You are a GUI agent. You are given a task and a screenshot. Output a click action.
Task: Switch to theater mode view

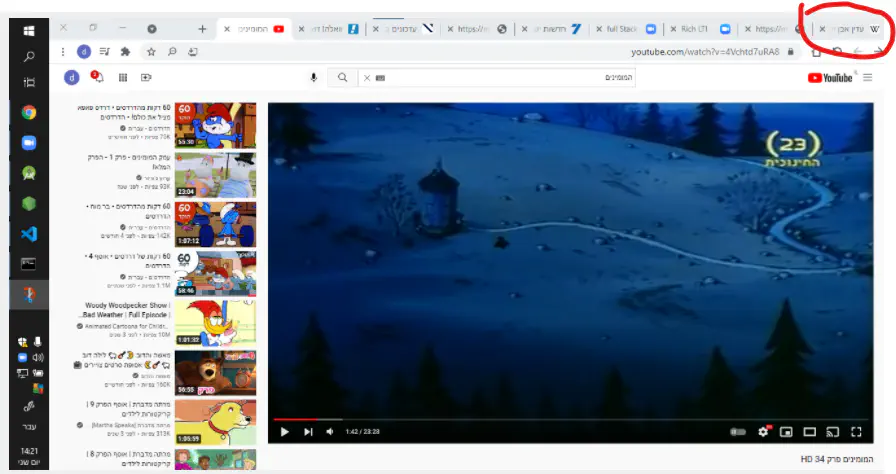[x=809, y=432]
